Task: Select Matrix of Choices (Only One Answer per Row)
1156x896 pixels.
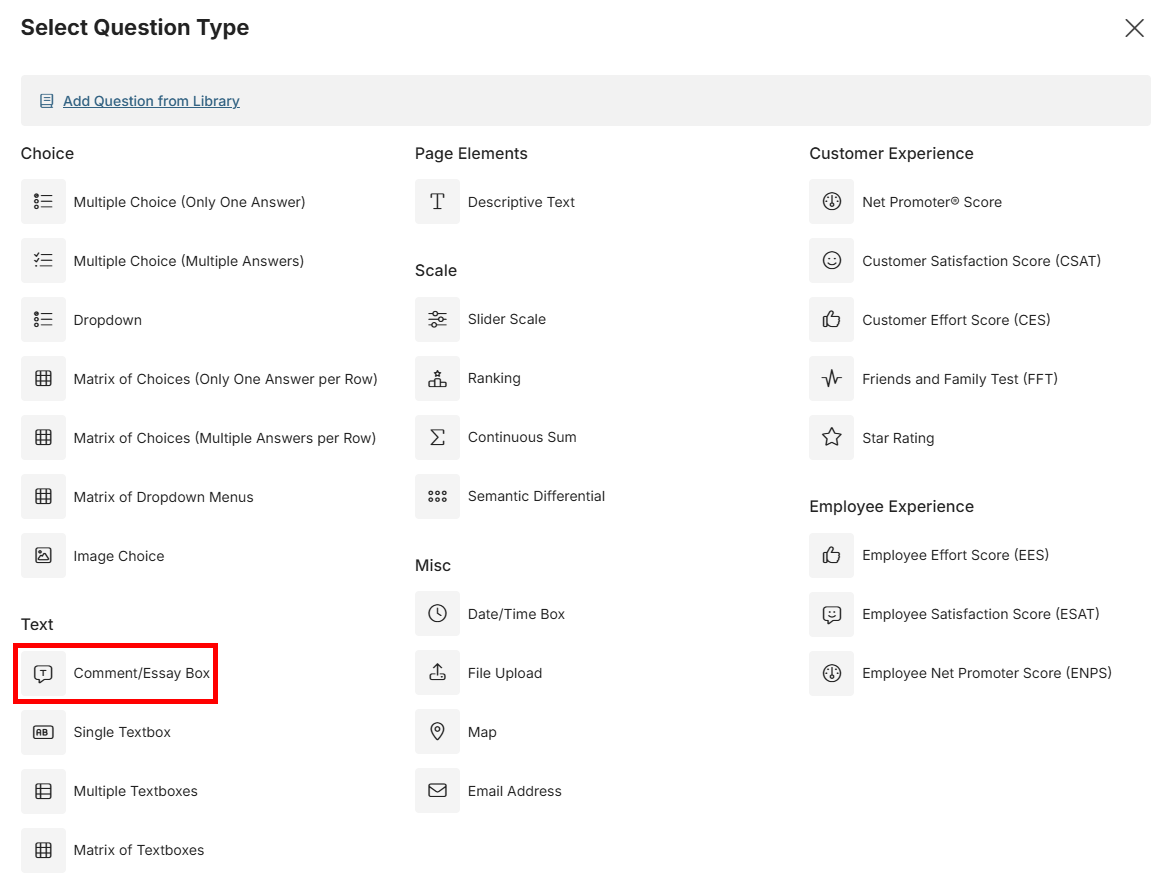Action: (x=226, y=379)
